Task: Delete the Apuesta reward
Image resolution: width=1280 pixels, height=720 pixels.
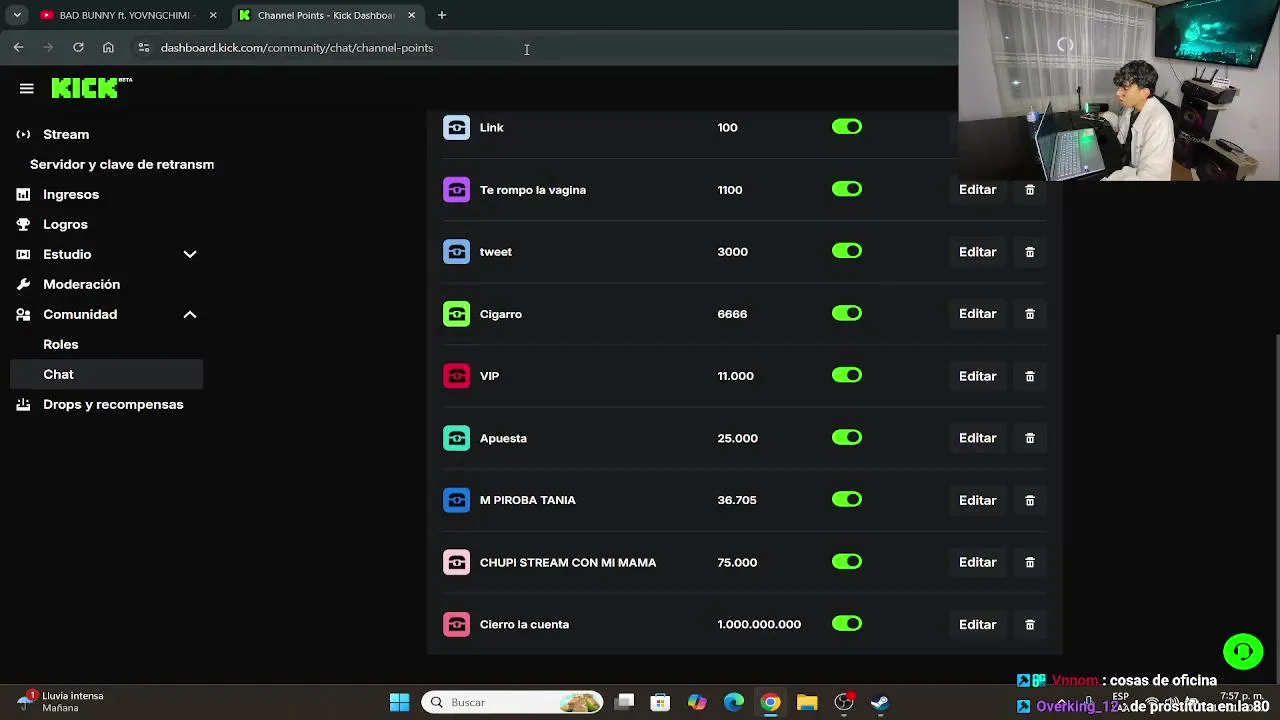Action: tap(1029, 438)
